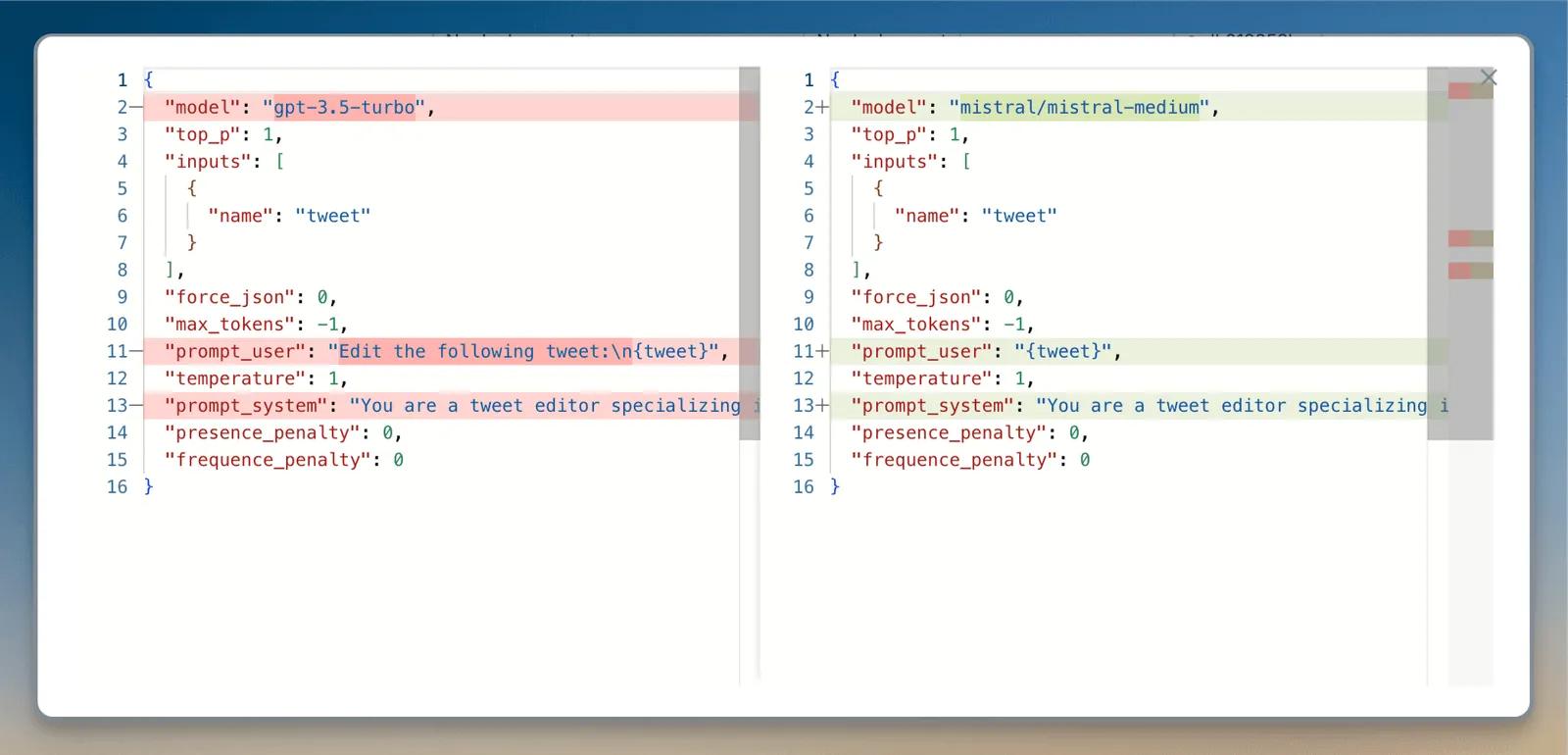The image size is (1568, 755).
Task: Click closing brace on line 16, right pane
Action: point(835,486)
